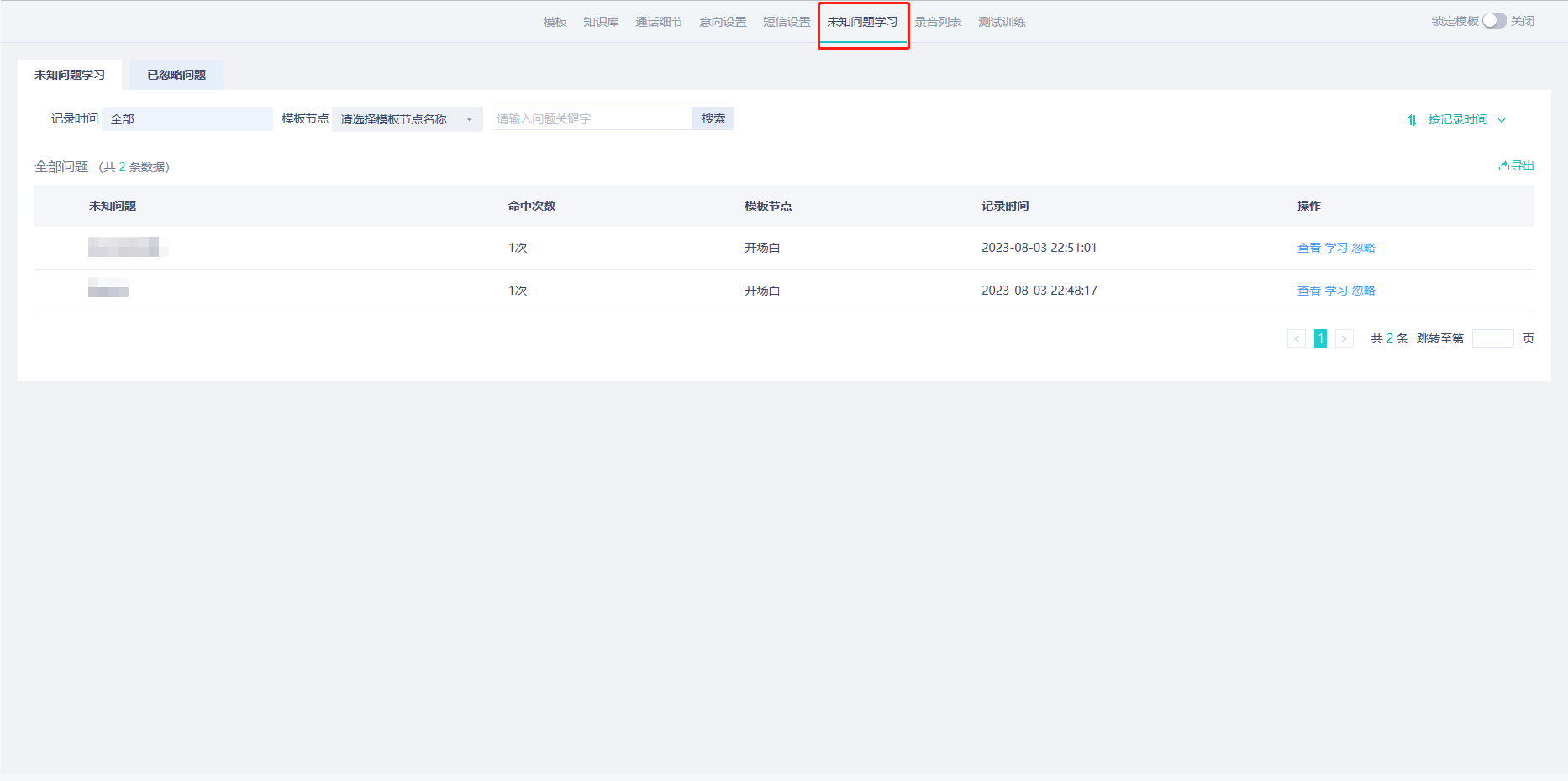Go to next page arrow

(1344, 338)
